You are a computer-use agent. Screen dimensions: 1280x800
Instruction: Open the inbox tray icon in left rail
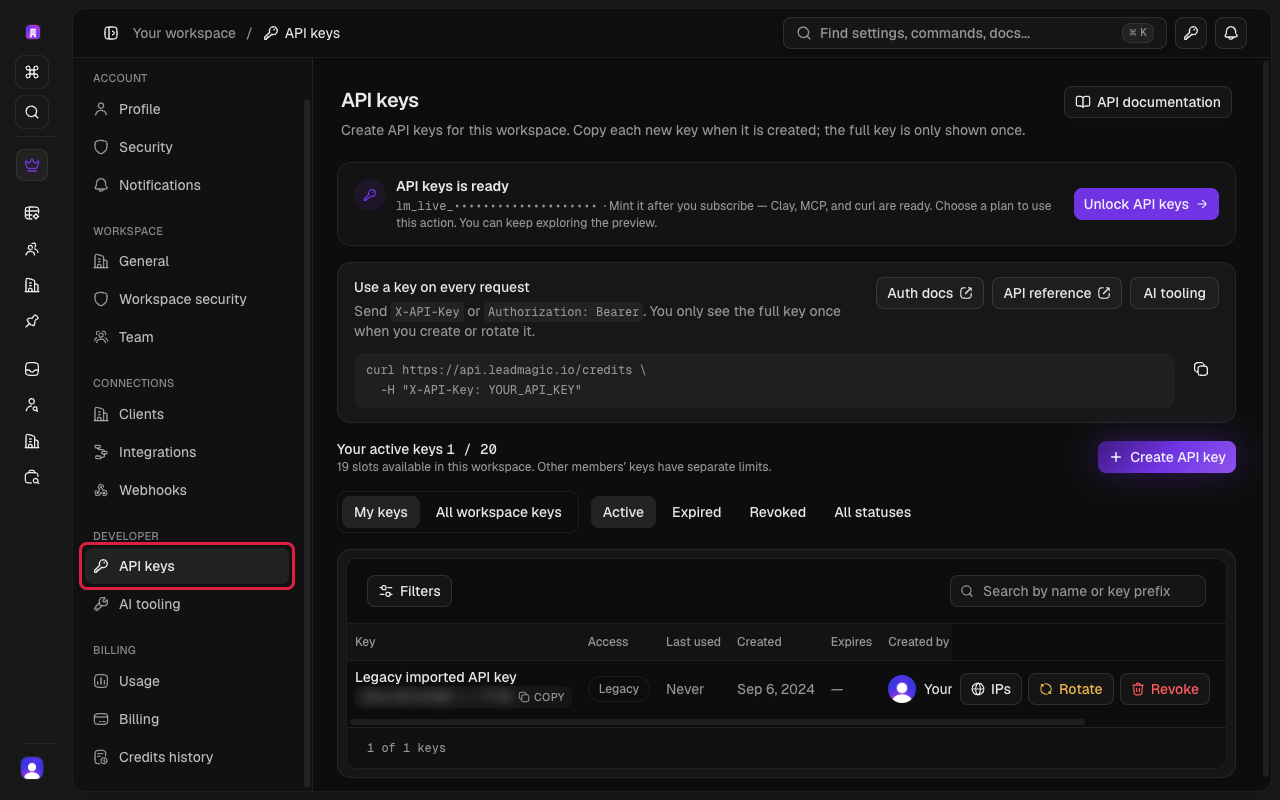click(32, 369)
